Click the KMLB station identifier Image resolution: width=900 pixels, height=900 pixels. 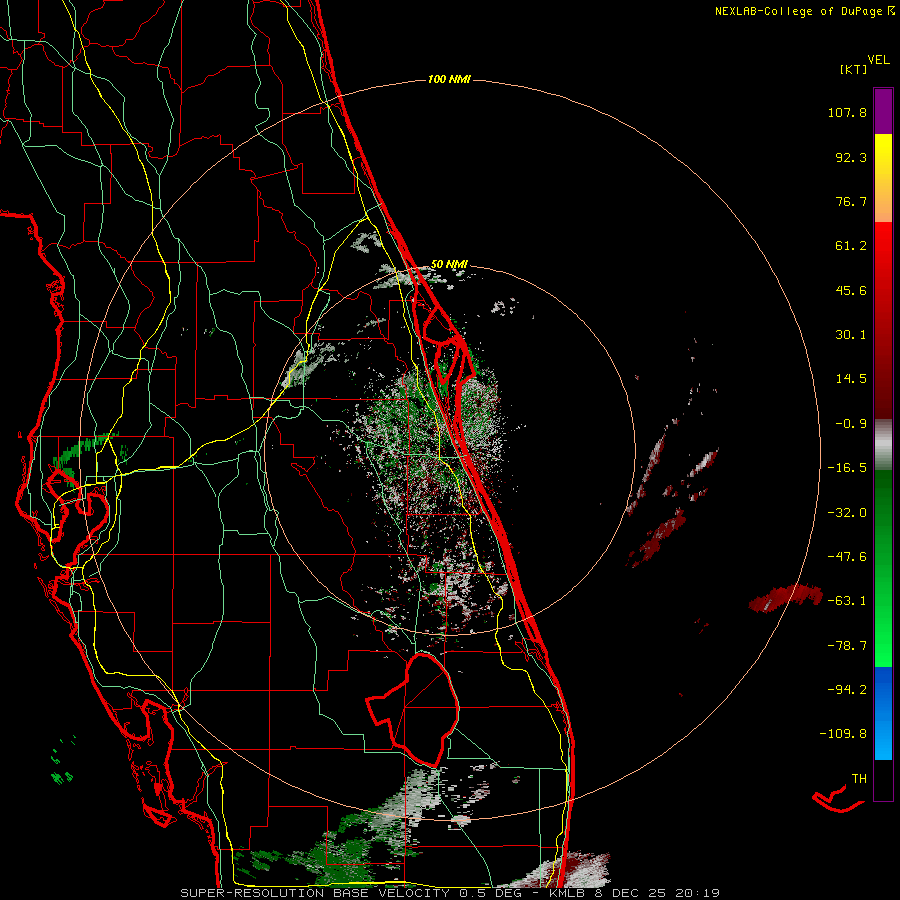(x=568, y=893)
